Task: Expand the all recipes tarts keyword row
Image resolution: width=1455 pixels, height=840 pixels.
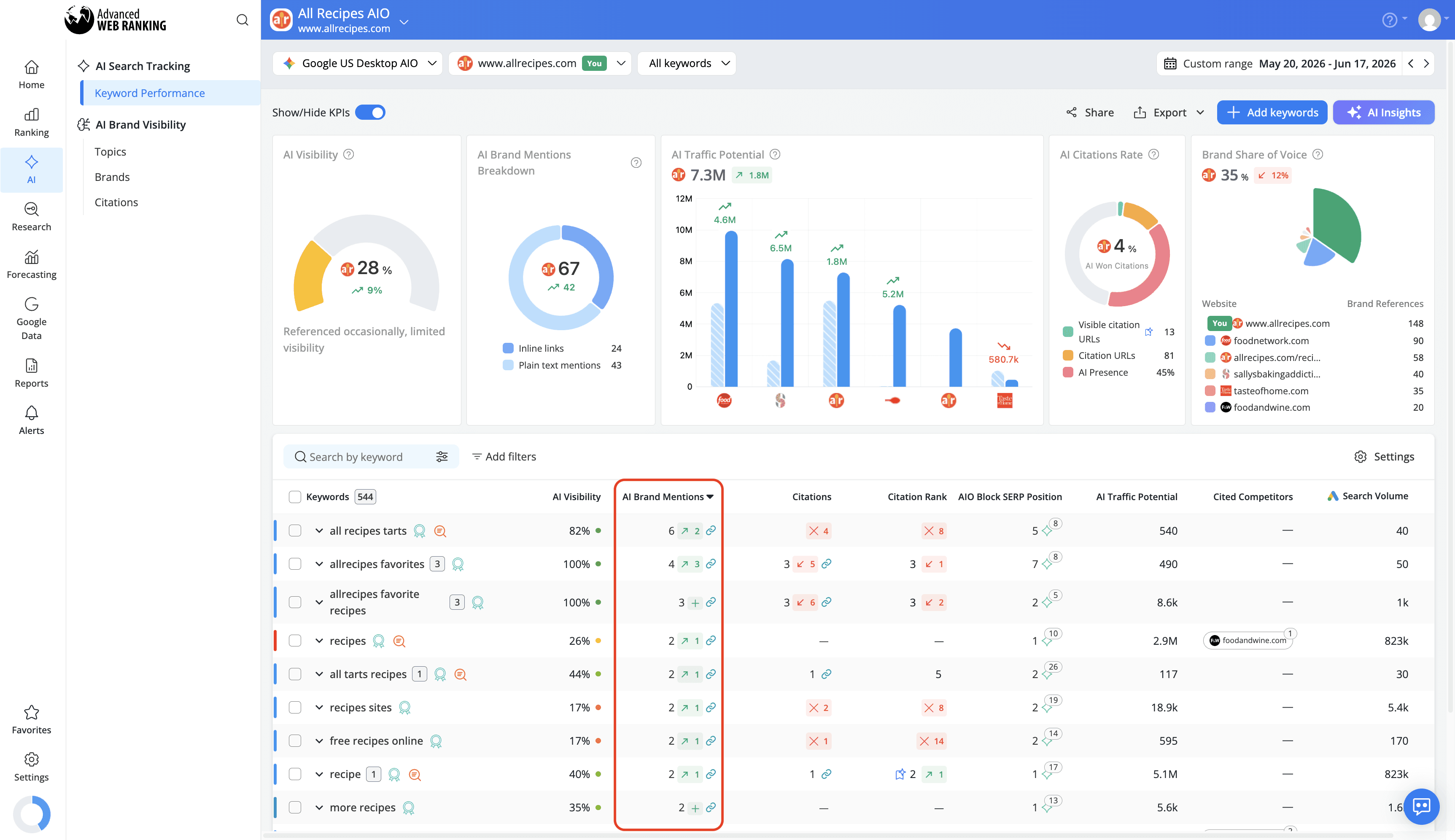Action: [x=318, y=530]
